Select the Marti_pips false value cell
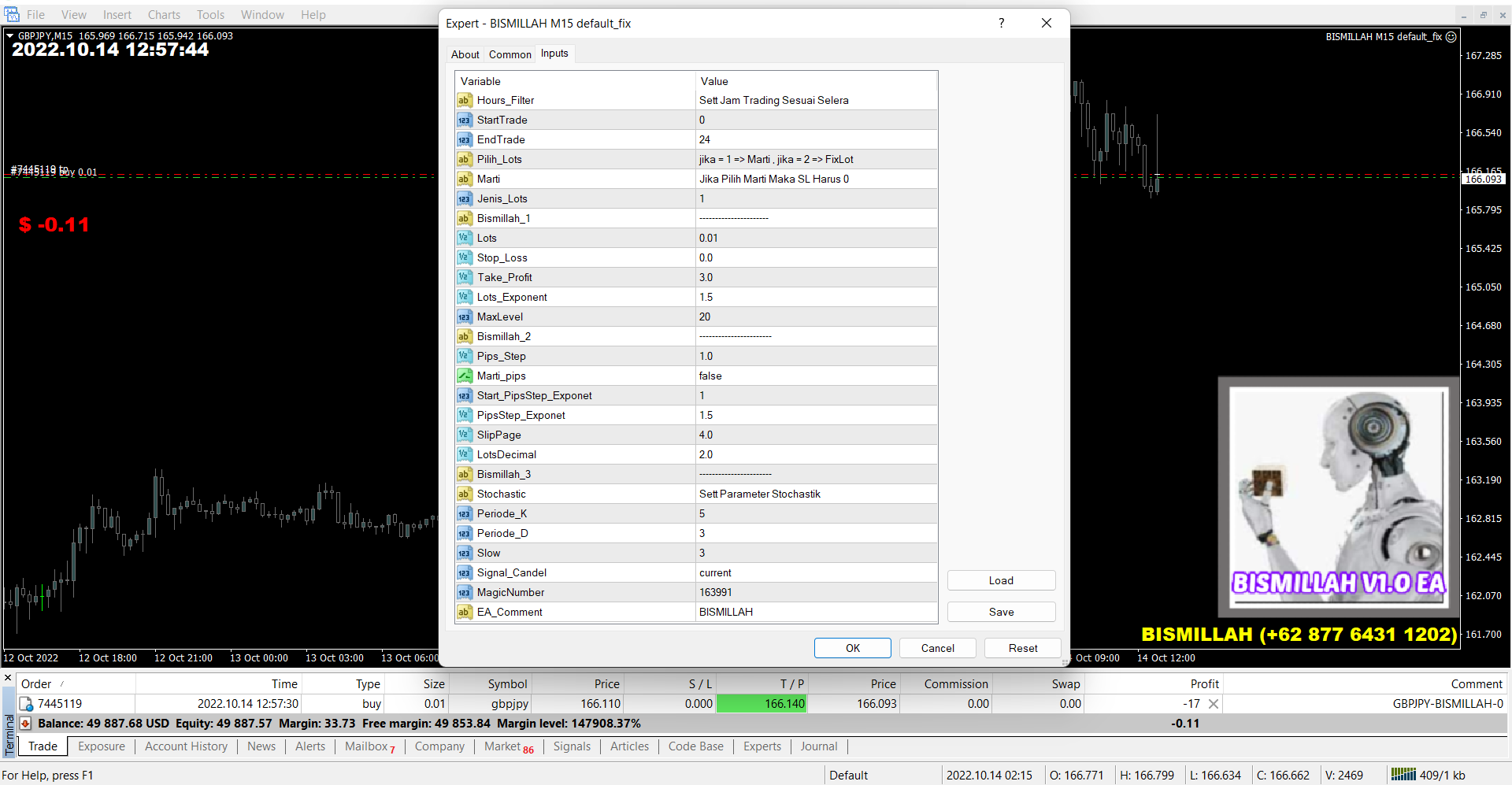Image resolution: width=1512 pixels, height=785 pixels. (x=816, y=376)
